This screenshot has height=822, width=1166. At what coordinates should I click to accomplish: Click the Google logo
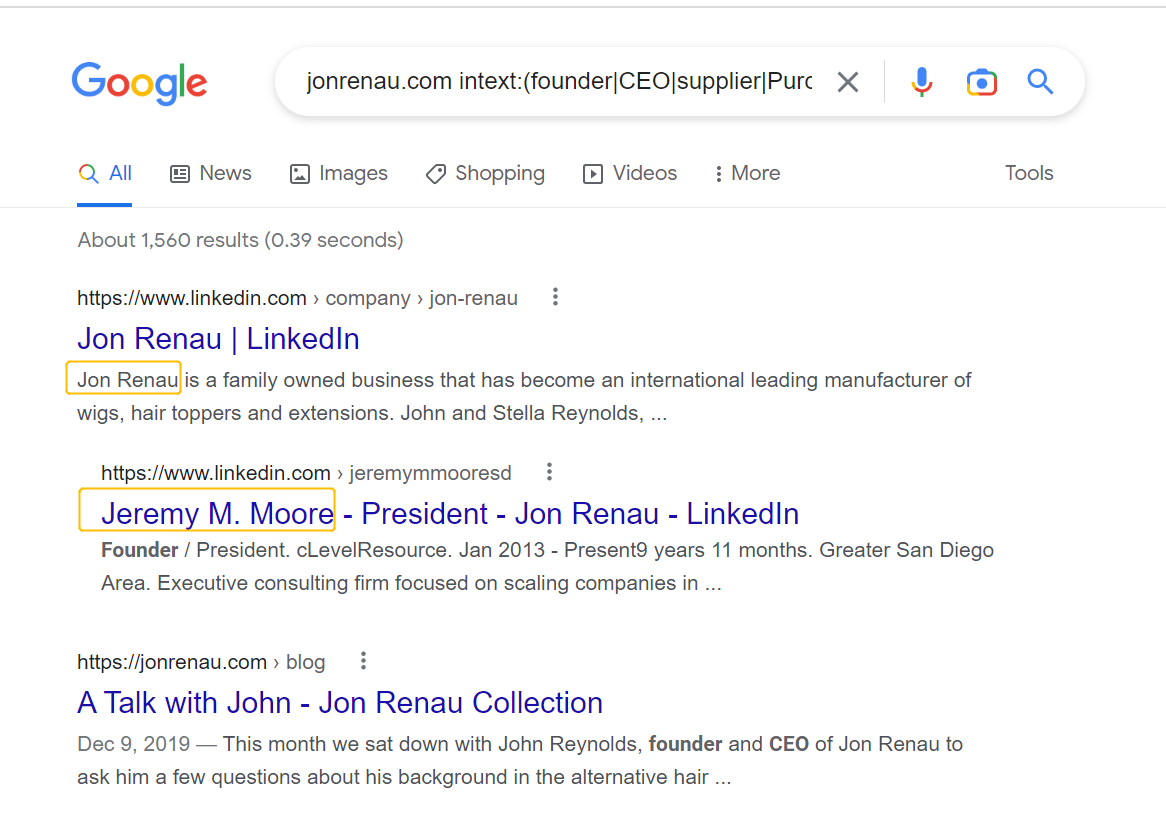[139, 83]
